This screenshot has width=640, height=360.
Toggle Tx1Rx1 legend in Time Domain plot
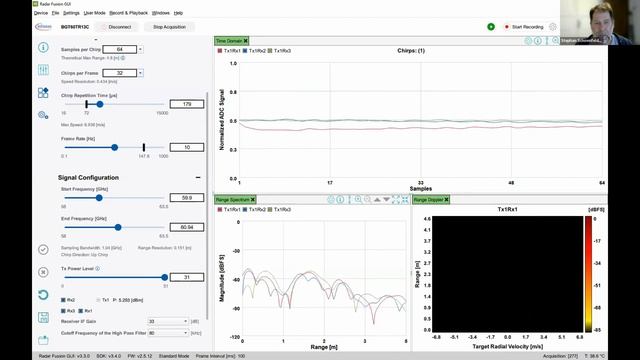229,51
